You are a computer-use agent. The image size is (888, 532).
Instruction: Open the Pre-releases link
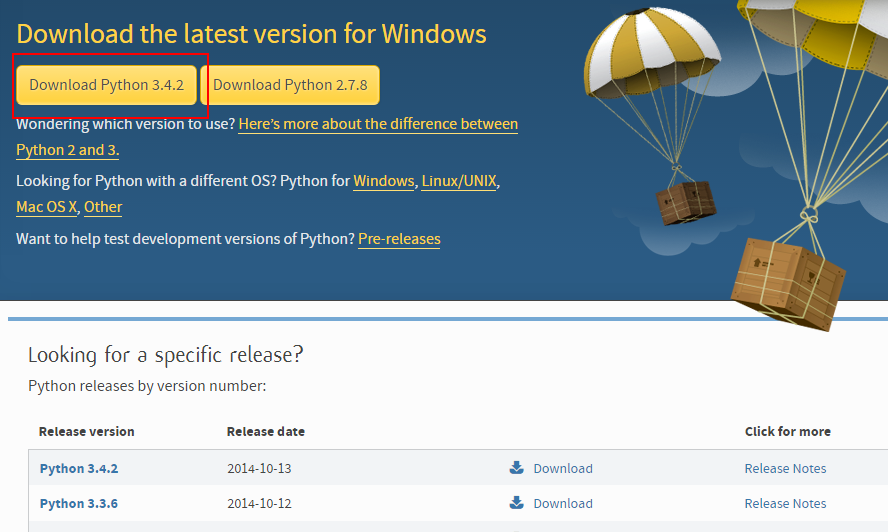pos(399,239)
